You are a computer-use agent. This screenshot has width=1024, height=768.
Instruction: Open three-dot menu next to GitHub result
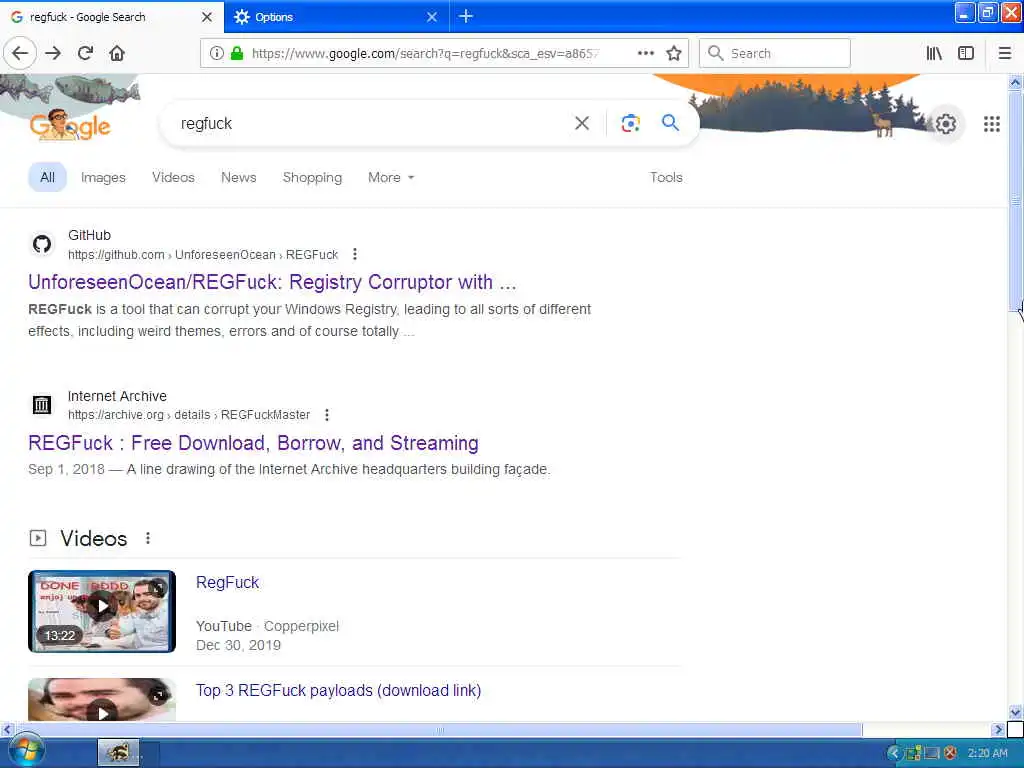355,254
